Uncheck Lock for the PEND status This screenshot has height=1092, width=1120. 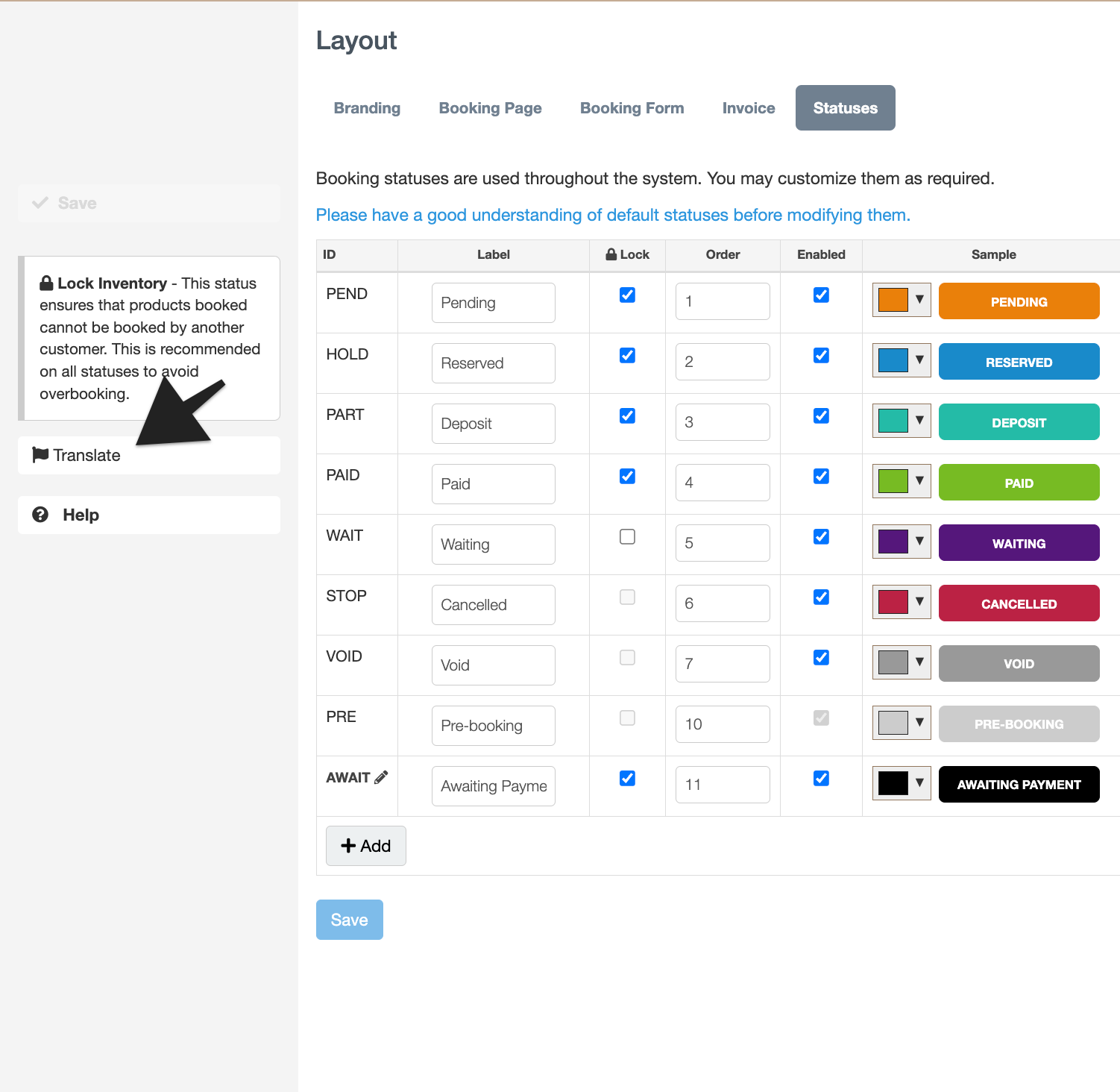click(628, 295)
